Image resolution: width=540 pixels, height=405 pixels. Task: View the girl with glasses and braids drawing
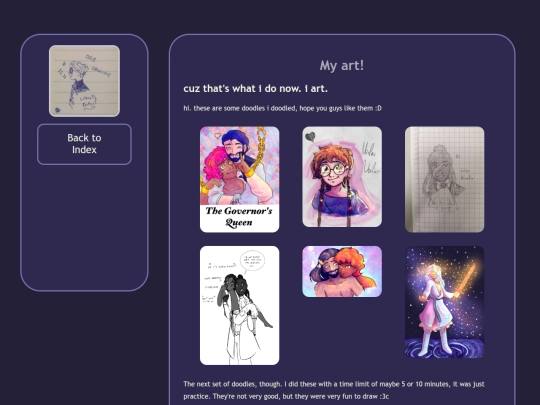coord(342,177)
